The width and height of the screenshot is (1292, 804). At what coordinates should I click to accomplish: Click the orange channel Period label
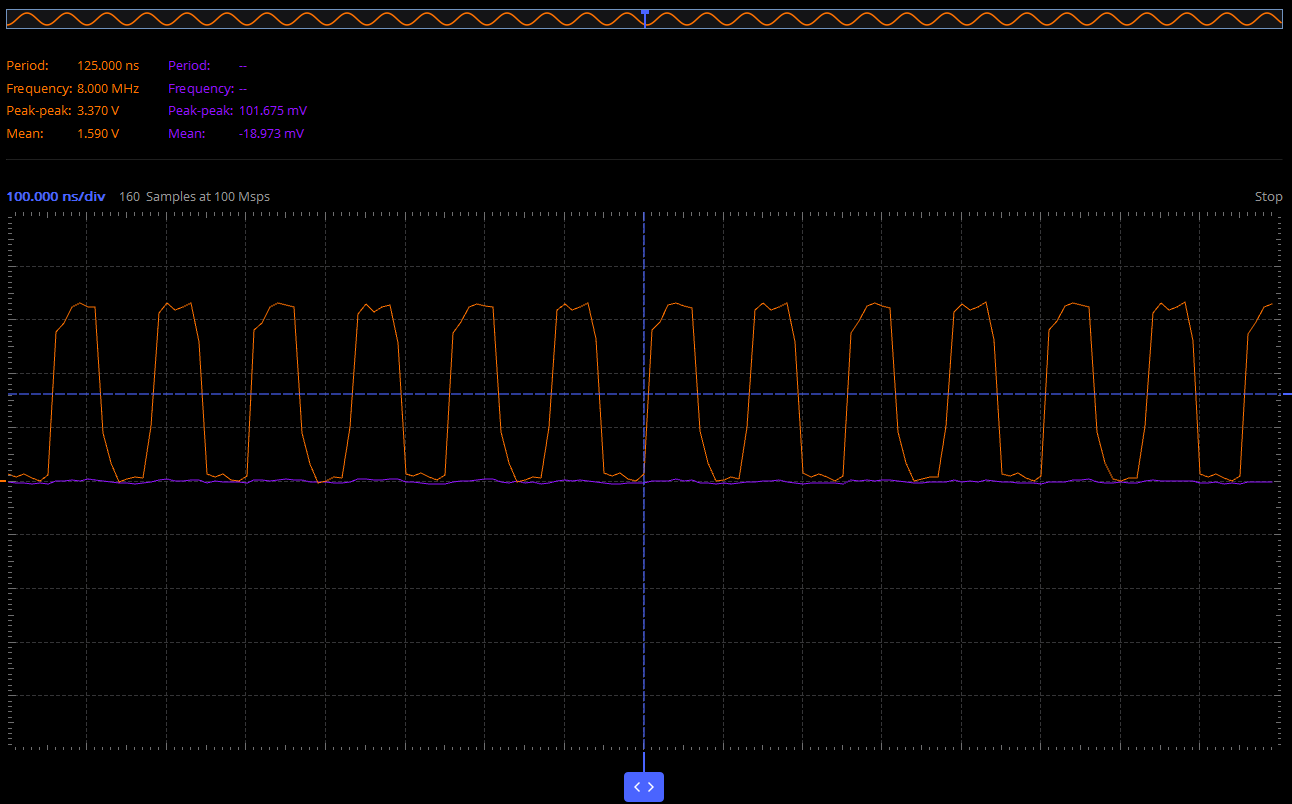pos(27,66)
